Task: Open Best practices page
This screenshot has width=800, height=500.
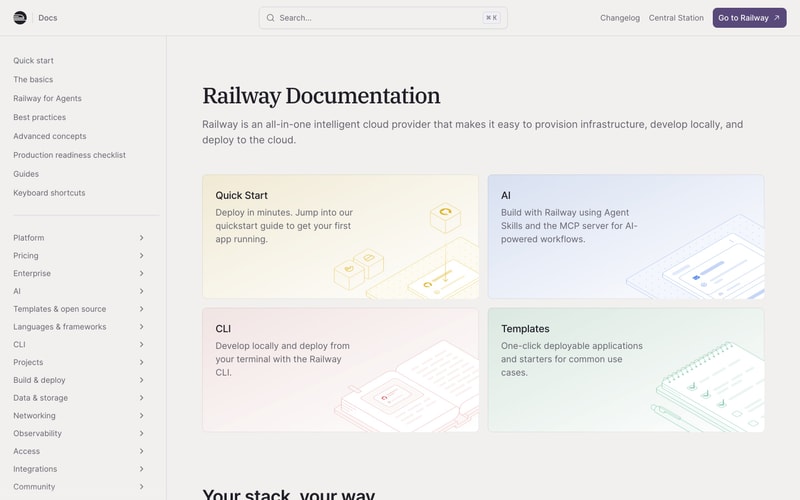Action: coord(39,117)
